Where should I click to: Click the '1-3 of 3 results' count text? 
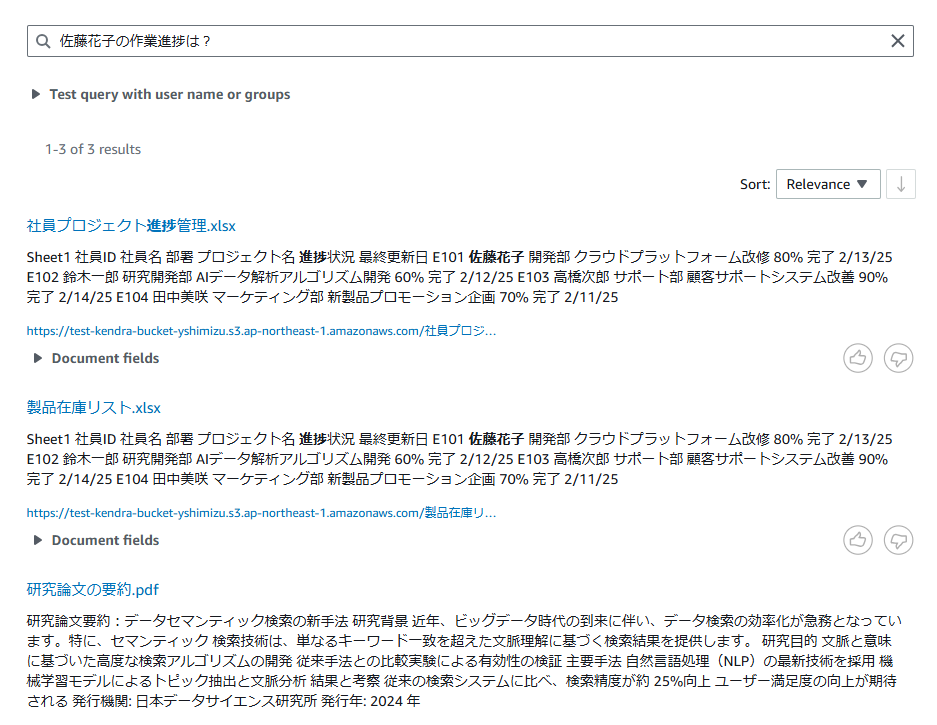[x=93, y=149]
